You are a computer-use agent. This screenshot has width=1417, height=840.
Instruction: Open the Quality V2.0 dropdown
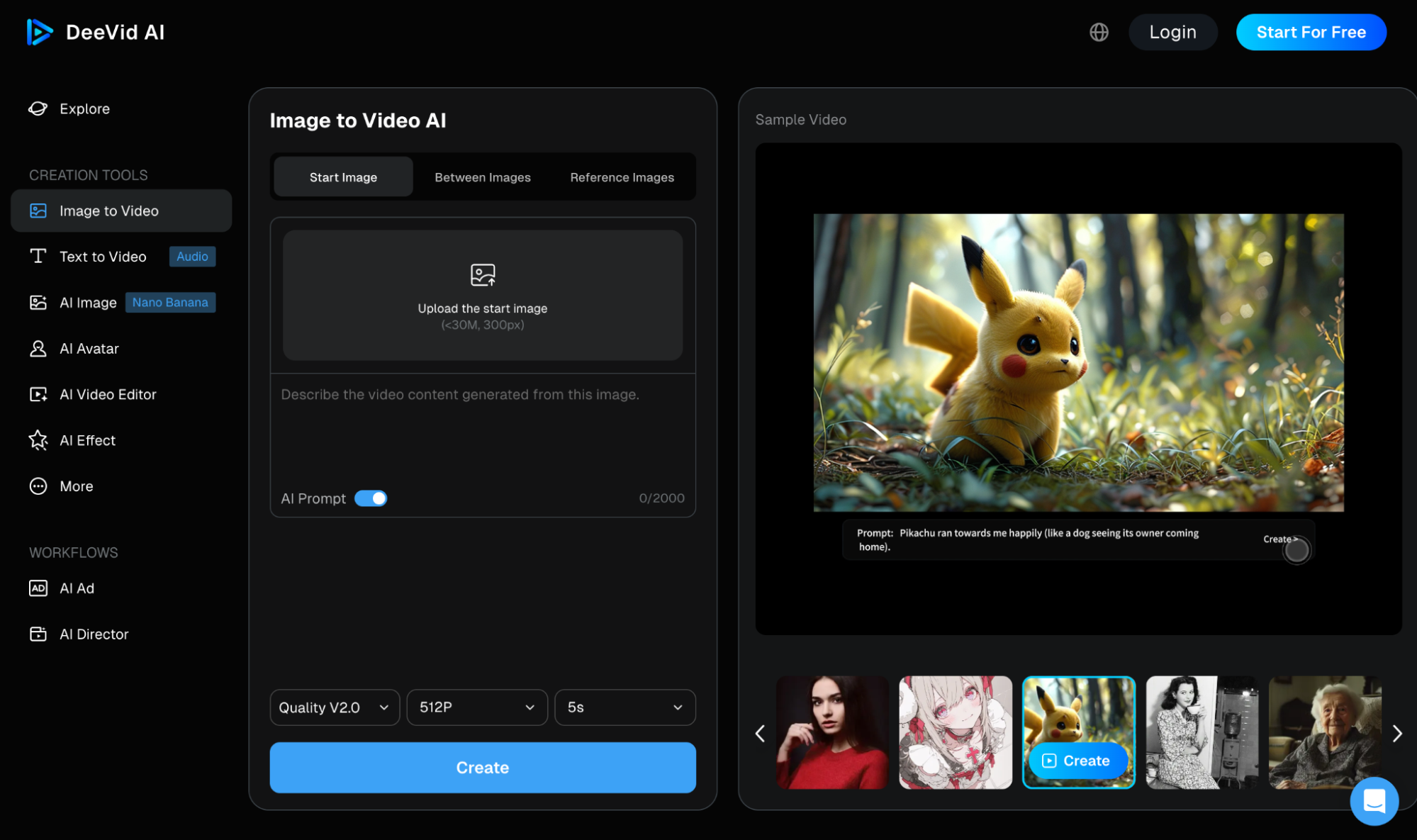pos(334,707)
